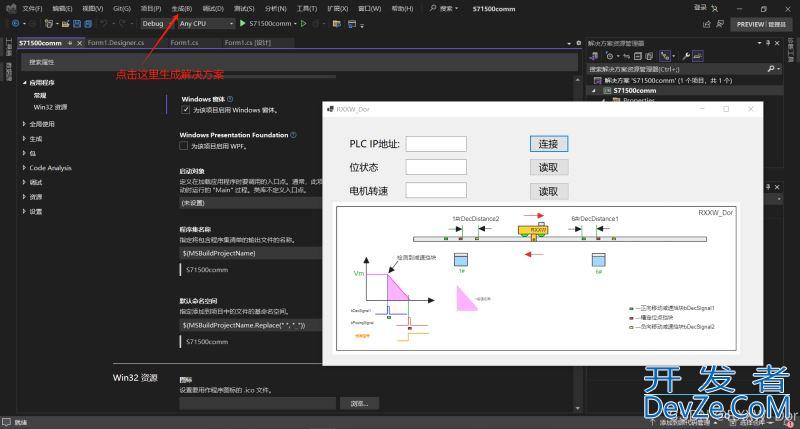The height and width of the screenshot is (429, 800).
Task: Open the 启动对象 (未设置) dropdown
Action: (251, 203)
